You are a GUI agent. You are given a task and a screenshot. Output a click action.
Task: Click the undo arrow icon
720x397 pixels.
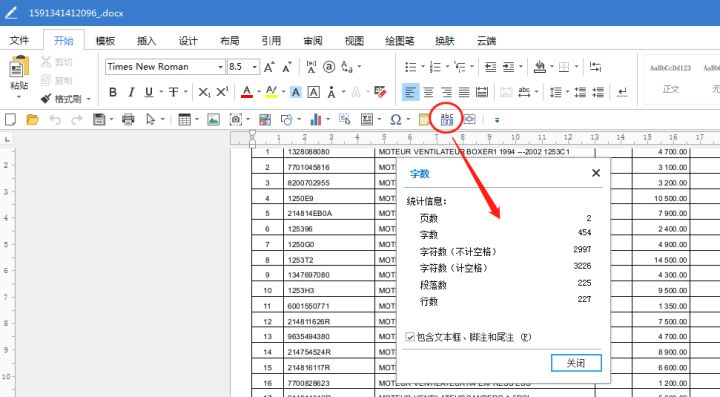[55, 120]
